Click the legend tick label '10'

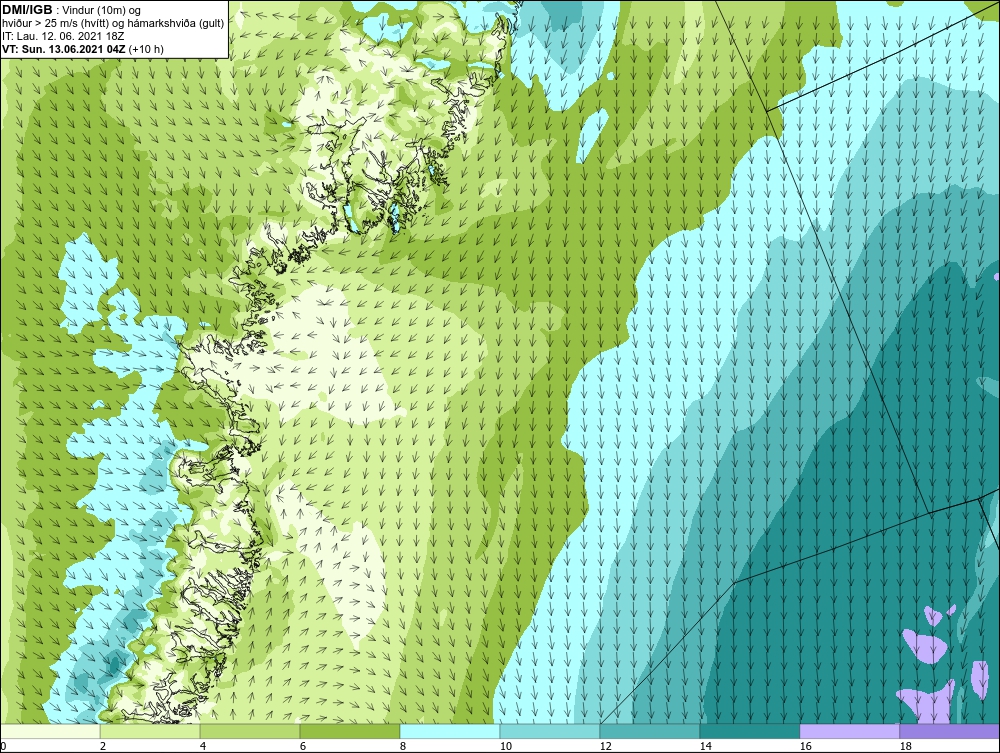coord(505,746)
